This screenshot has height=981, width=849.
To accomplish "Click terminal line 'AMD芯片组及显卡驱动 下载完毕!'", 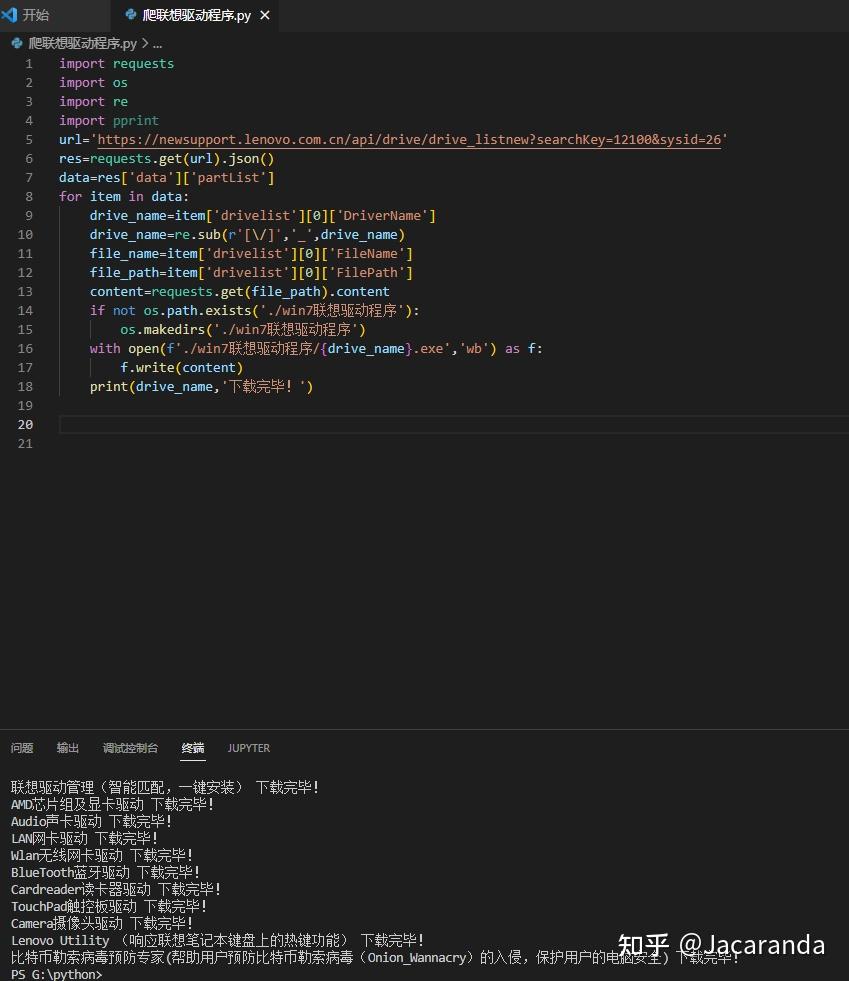I will coord(113,804).
